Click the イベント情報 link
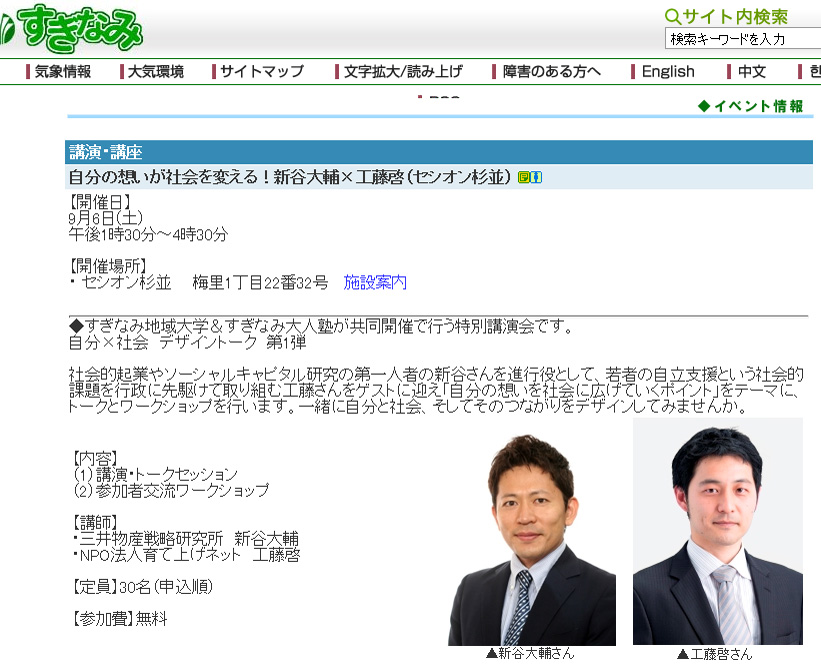821x665 pixels. [x=758, y=106]
